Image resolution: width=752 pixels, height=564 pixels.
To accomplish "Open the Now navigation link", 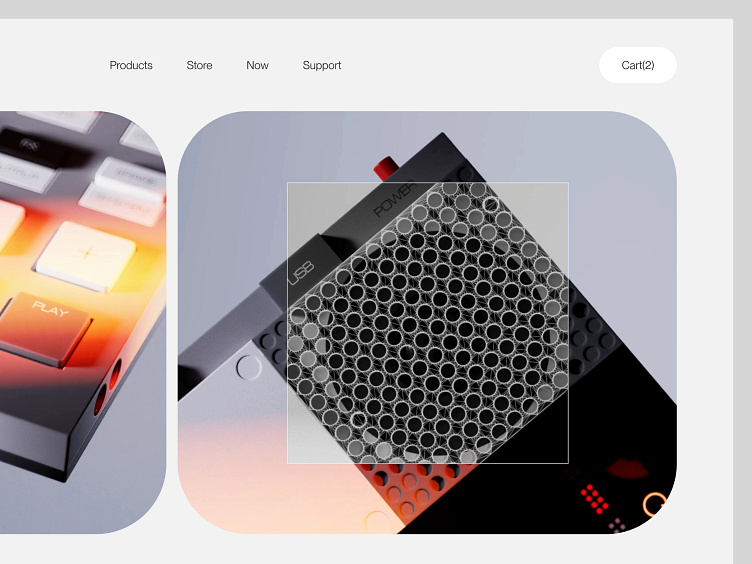I will 258,65.
